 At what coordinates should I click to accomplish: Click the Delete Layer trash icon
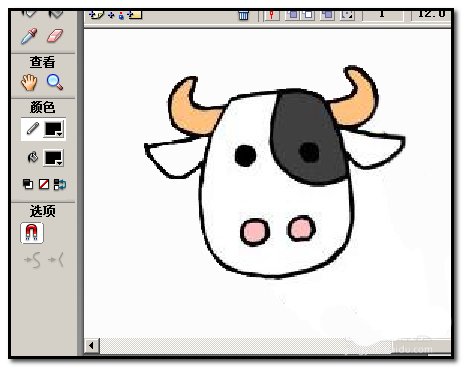click(243, 15)
